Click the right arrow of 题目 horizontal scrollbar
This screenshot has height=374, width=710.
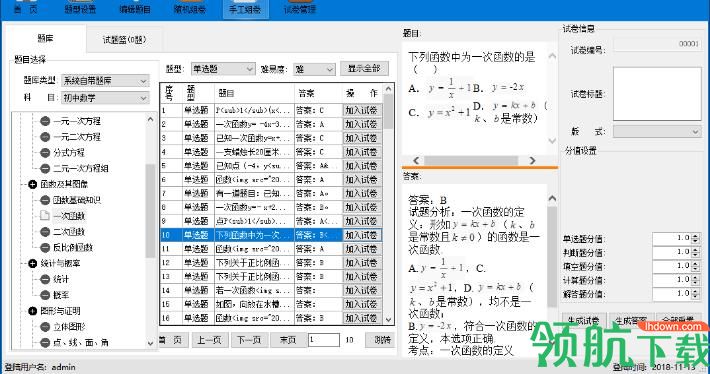(x=532, y=160)
